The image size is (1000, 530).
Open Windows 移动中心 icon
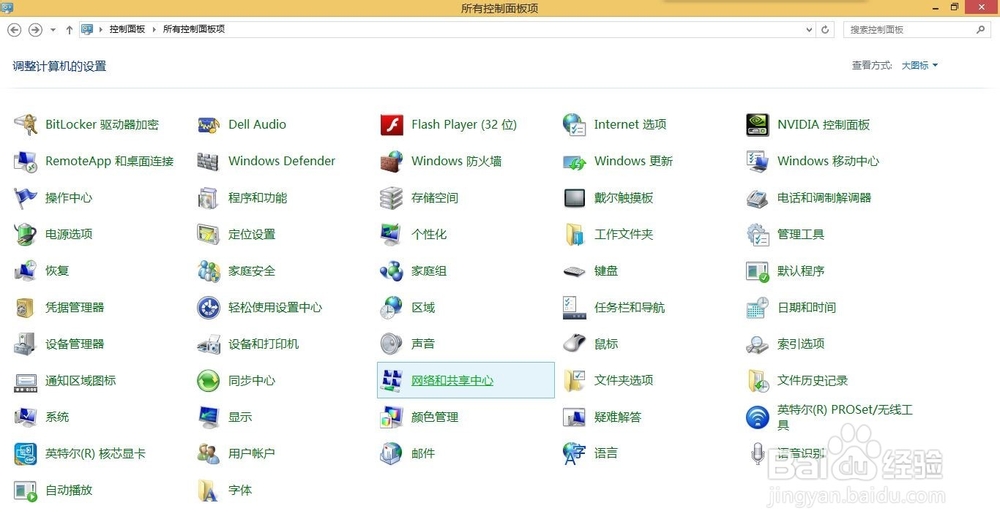[758, 161]
